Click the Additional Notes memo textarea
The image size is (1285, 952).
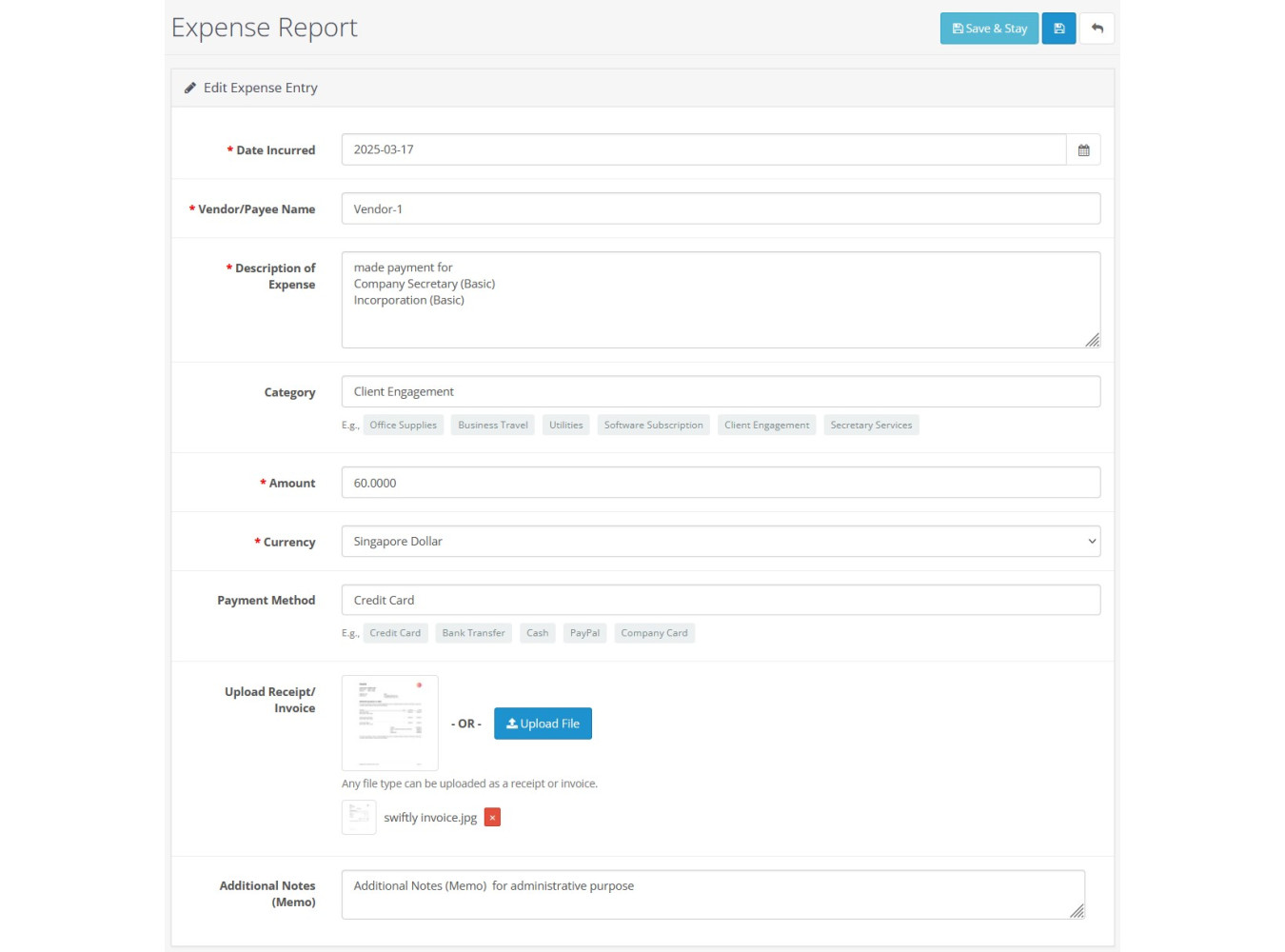[712, 895]
